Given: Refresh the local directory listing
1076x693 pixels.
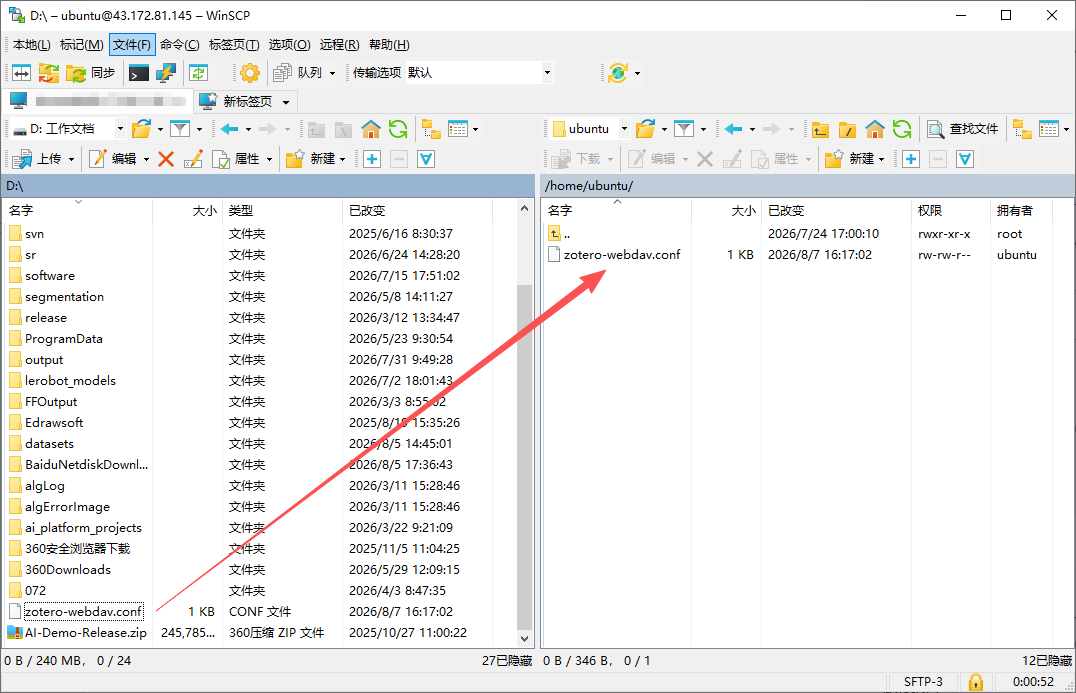Looking at the screenshot, I should 398,128.
